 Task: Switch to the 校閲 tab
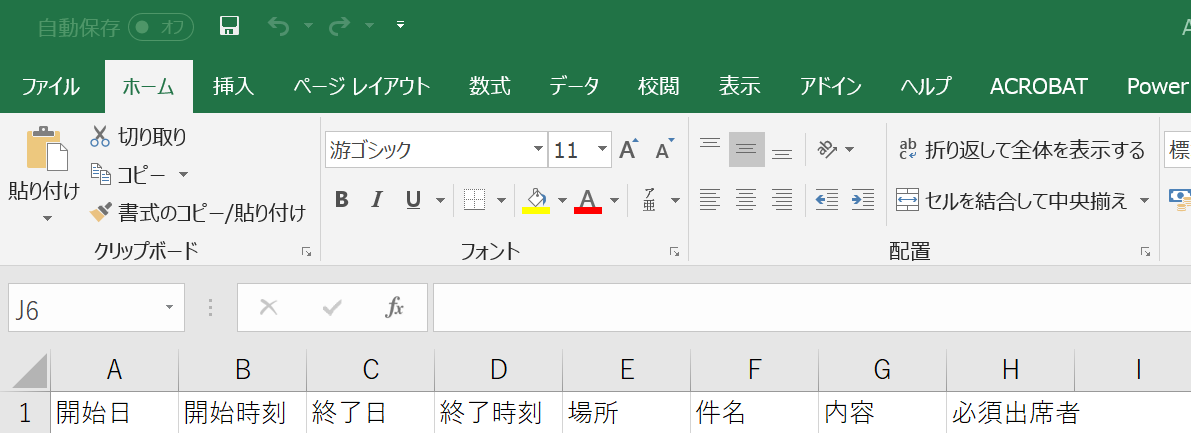coord(659,87)
